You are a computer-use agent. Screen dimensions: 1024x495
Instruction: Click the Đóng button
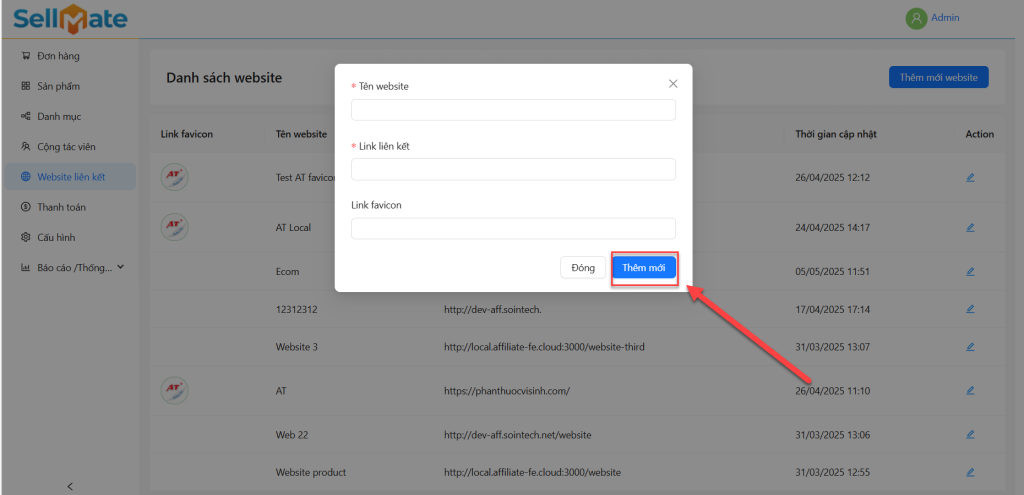click(x=583, y=268)
